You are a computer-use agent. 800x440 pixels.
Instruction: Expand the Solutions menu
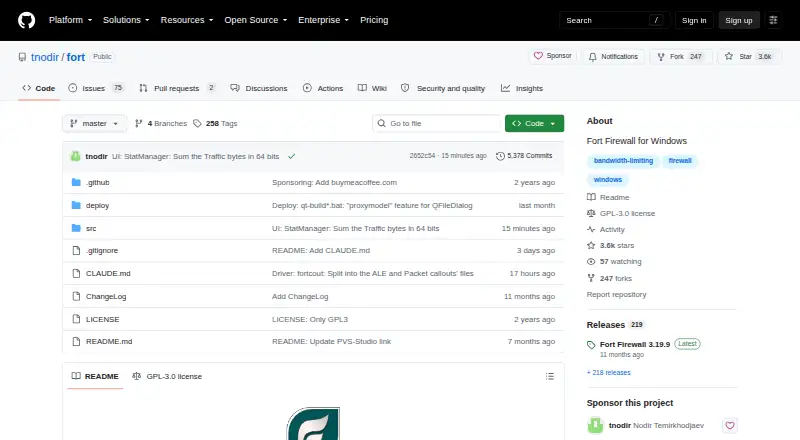click(126, 20)
